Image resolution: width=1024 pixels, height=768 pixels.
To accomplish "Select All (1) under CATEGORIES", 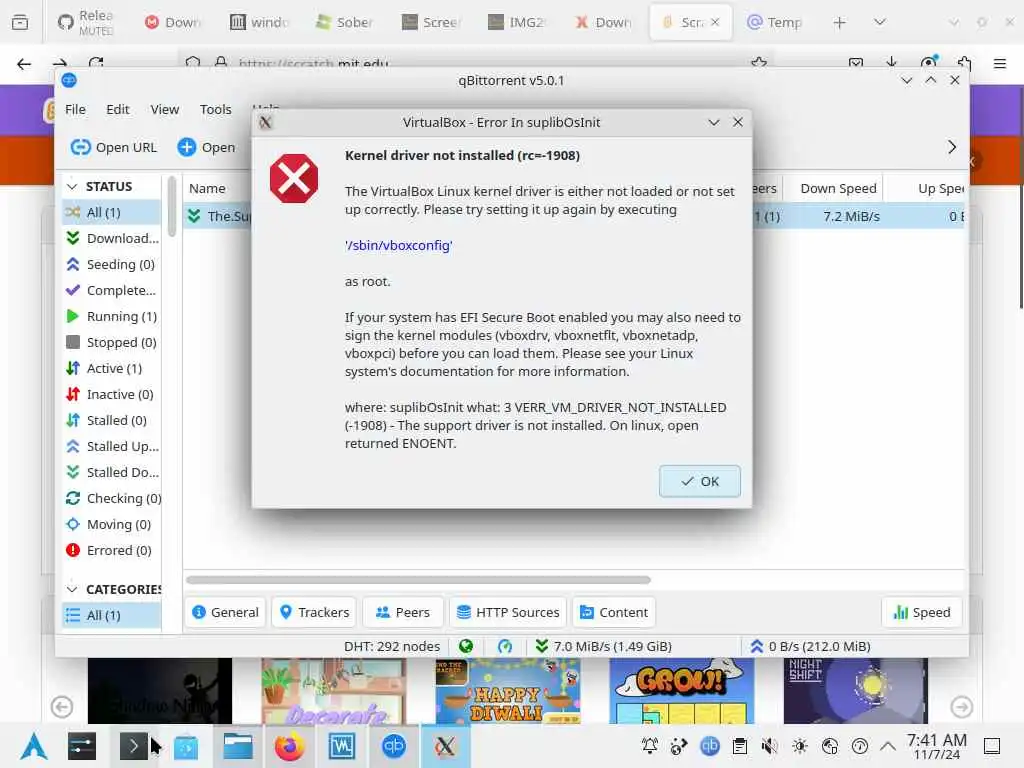I will coord(112,615).
